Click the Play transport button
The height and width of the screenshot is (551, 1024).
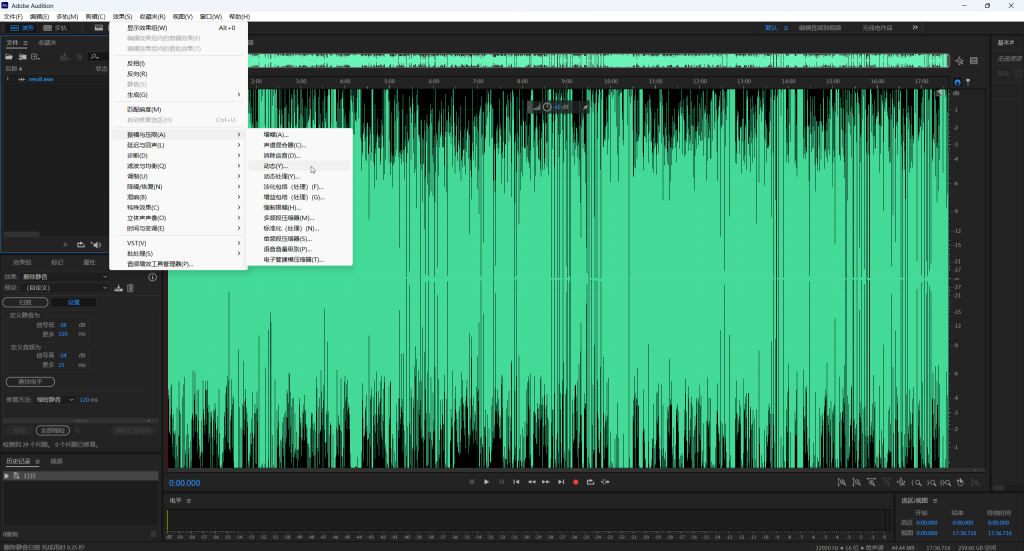pyautogui.click(x=487, y=482)
